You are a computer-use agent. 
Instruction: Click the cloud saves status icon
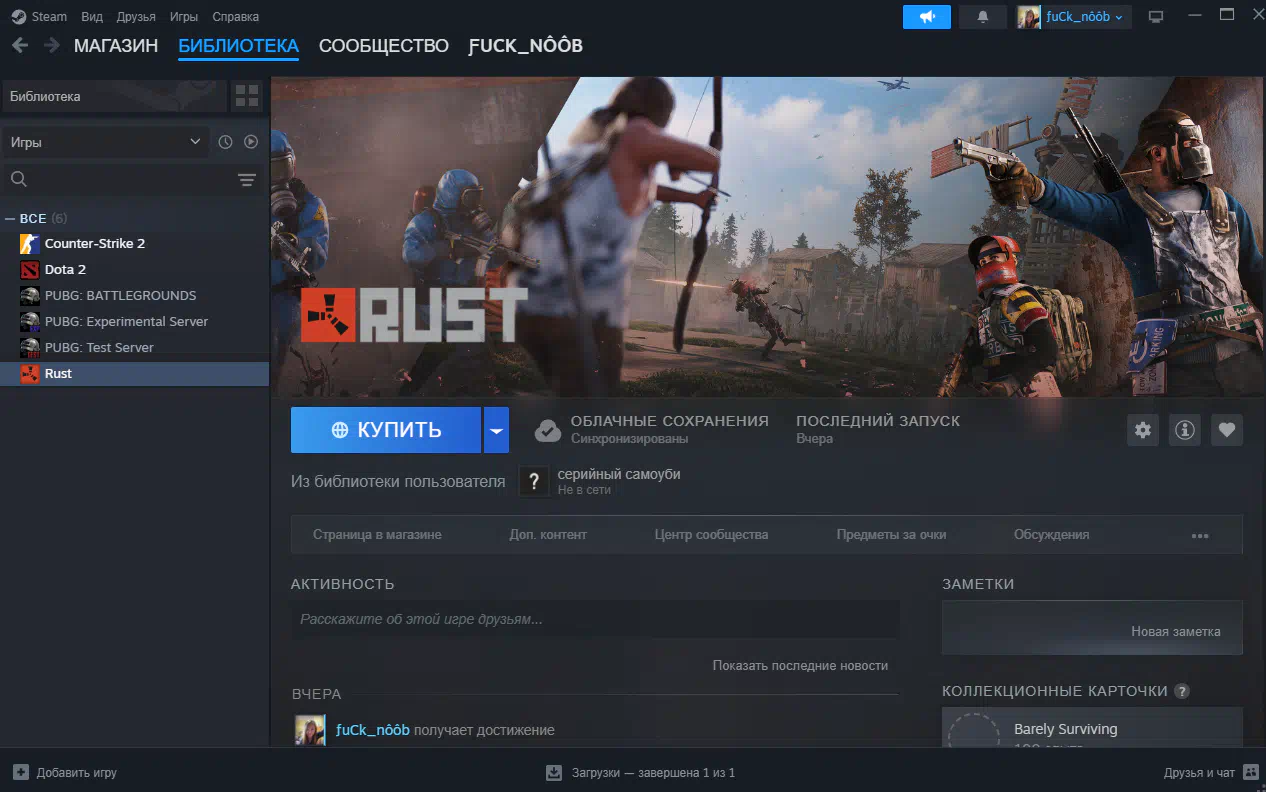pos(548,430)
